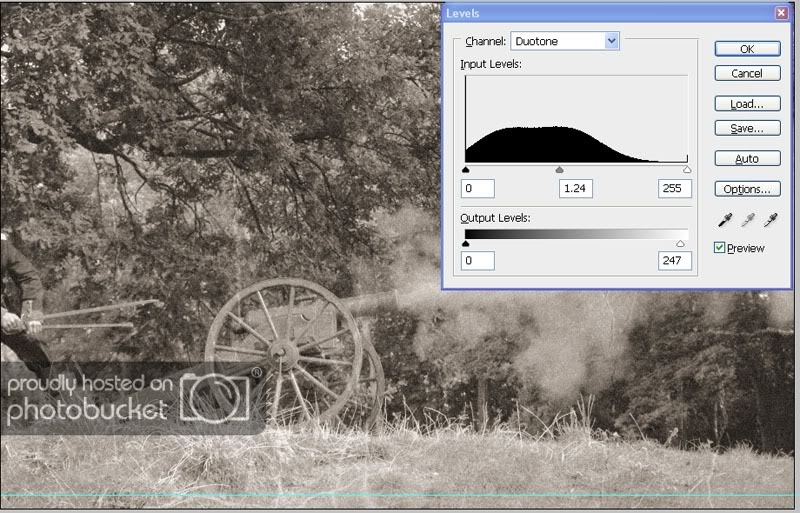Apply Auto levels adjustment
This screenshot has width=800, height=513.
click(746, 159)
